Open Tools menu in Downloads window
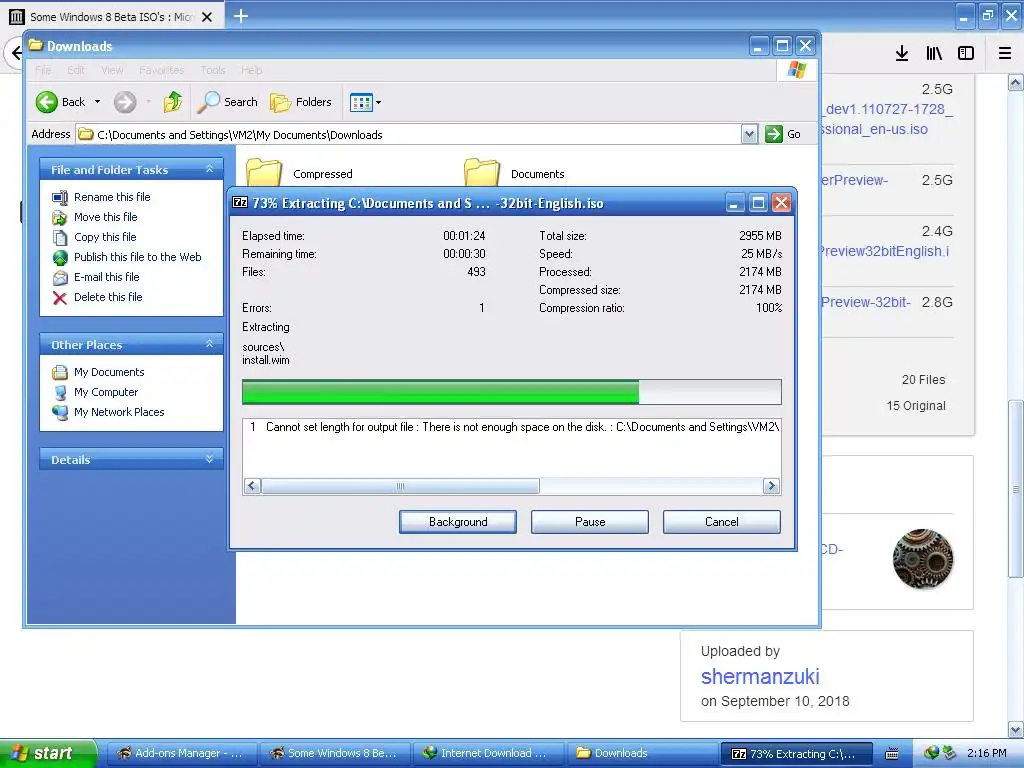This screenshot has width=1024, height=768. coord(213,70)
